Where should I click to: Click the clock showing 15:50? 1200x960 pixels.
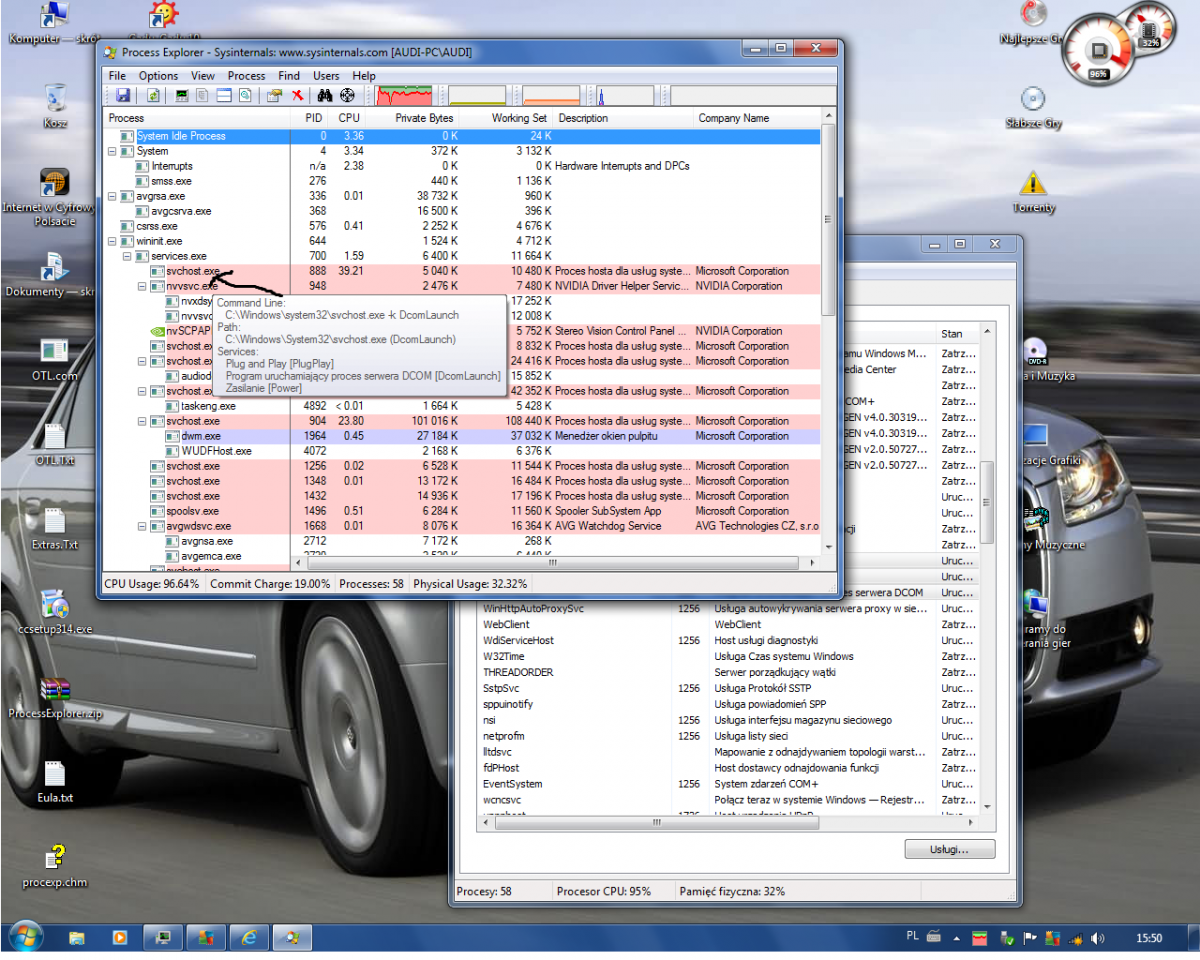[1150, 938]
